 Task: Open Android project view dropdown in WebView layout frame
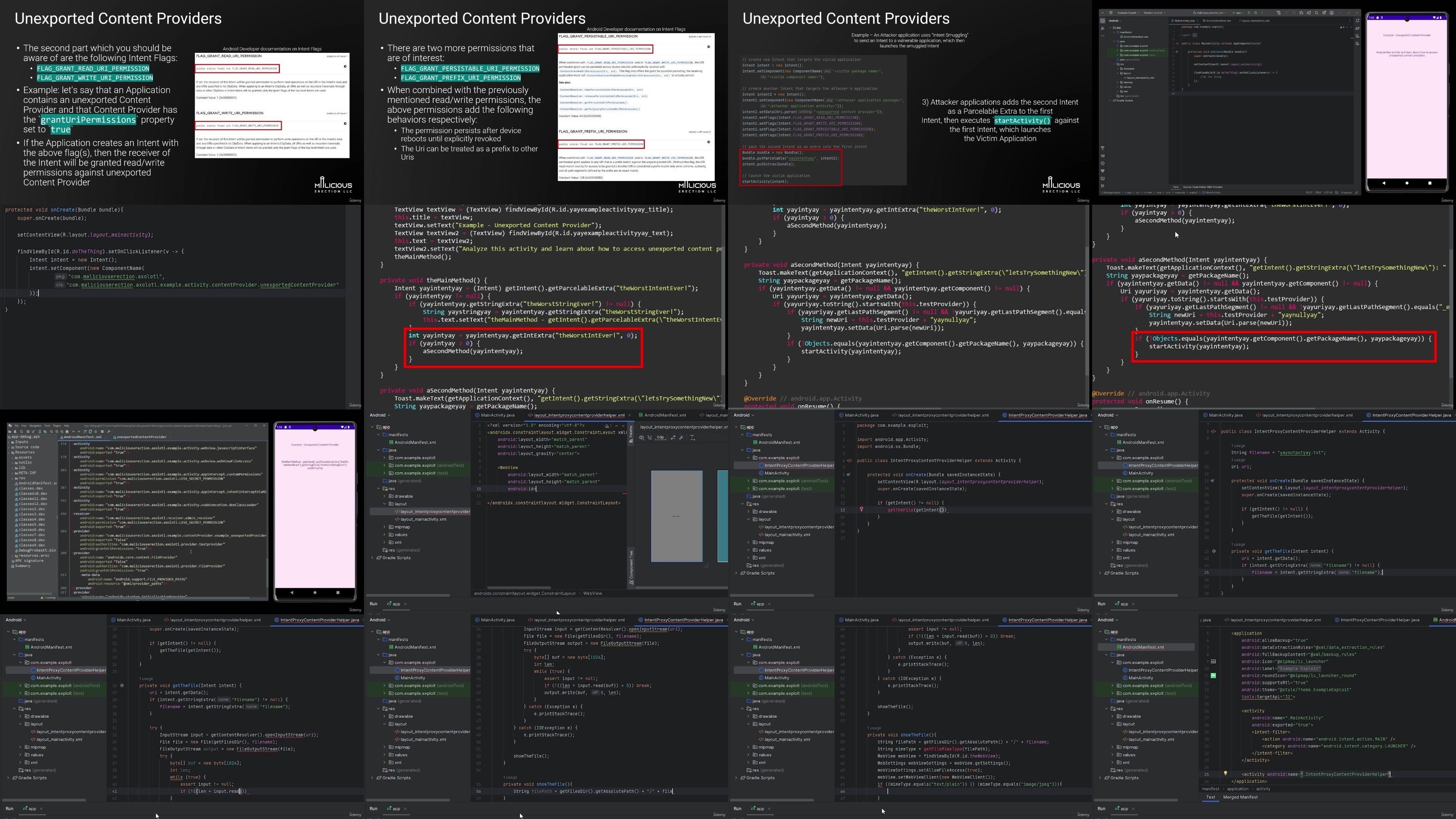tap(380, 415)
